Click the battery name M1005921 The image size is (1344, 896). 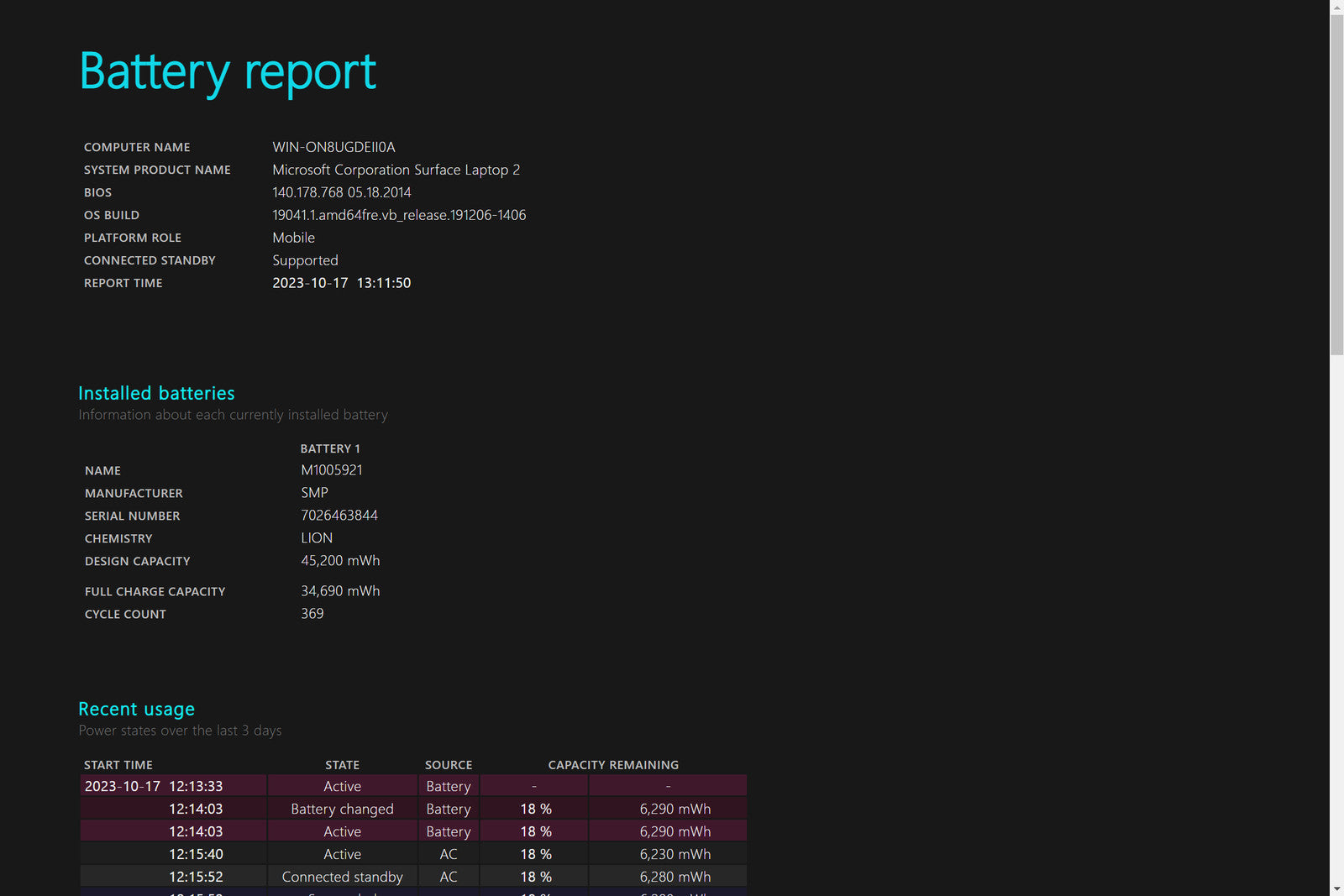coord(332,470)
